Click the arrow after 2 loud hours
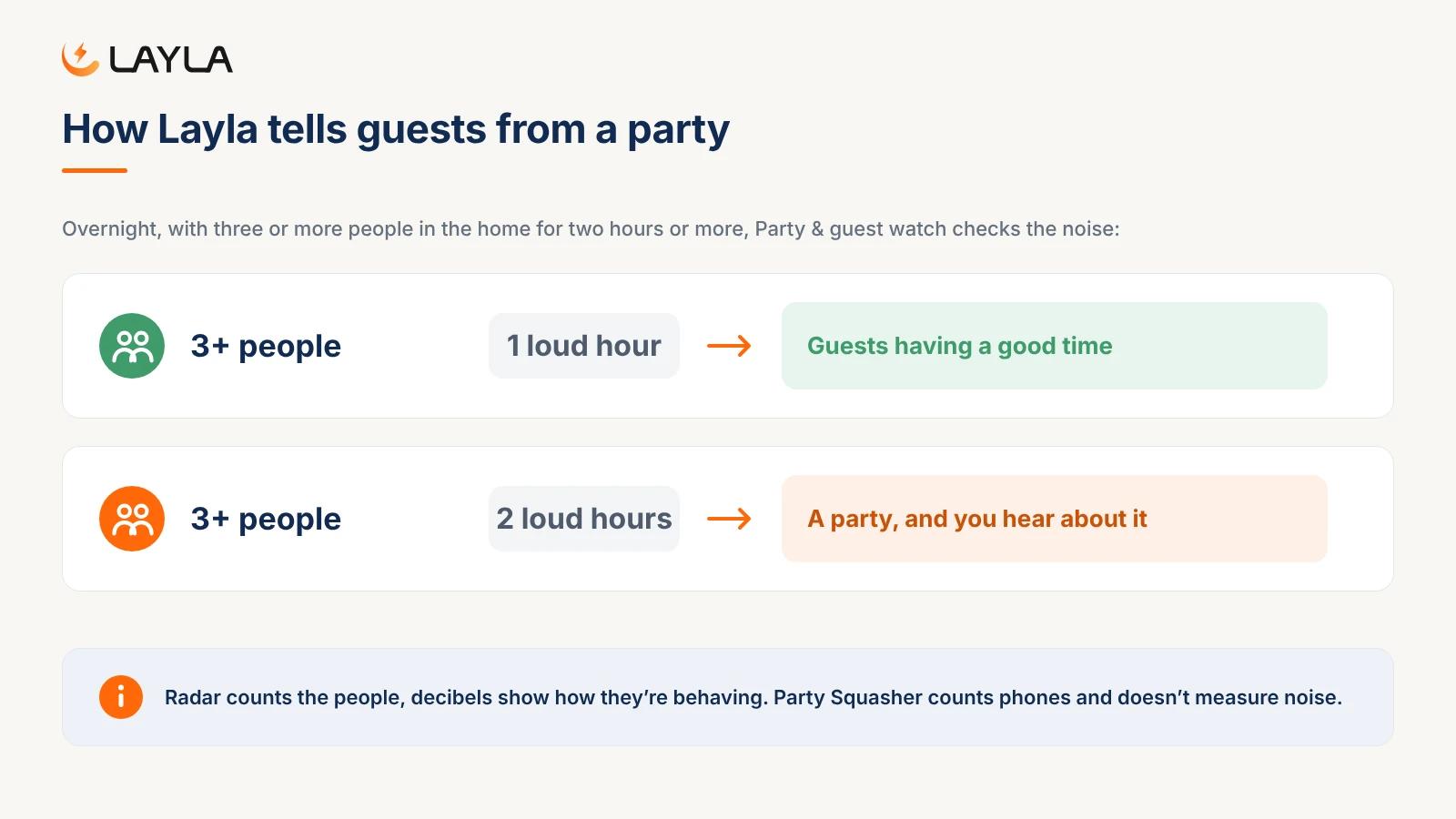 pyautogui.click(x=729, y=519)
